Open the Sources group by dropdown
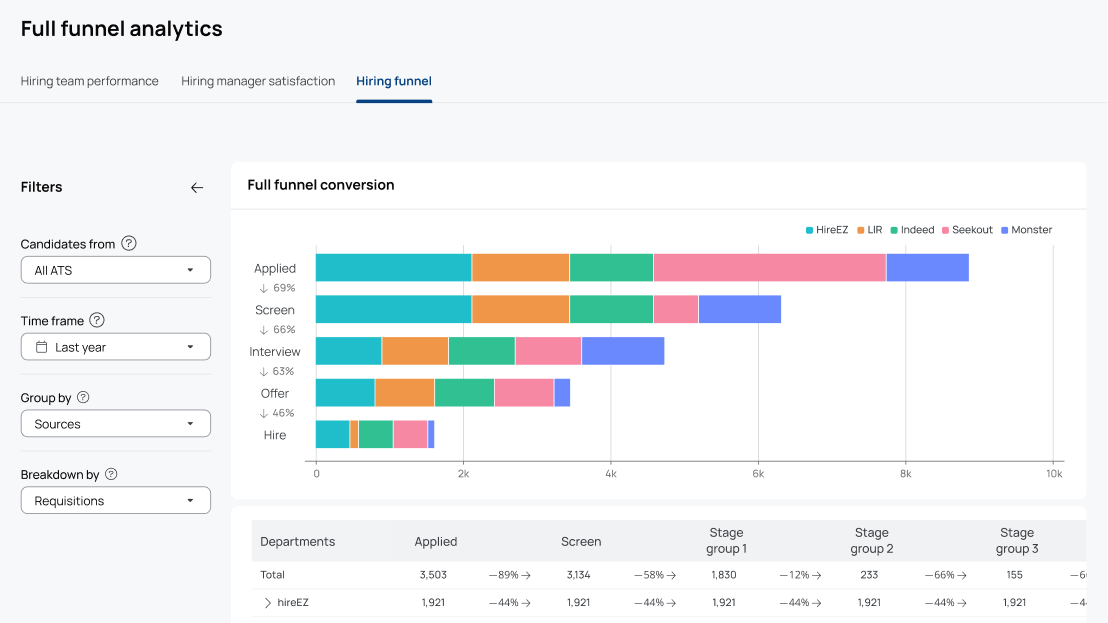The width and height of the screenshot is (1108, 623). point(116,425)
